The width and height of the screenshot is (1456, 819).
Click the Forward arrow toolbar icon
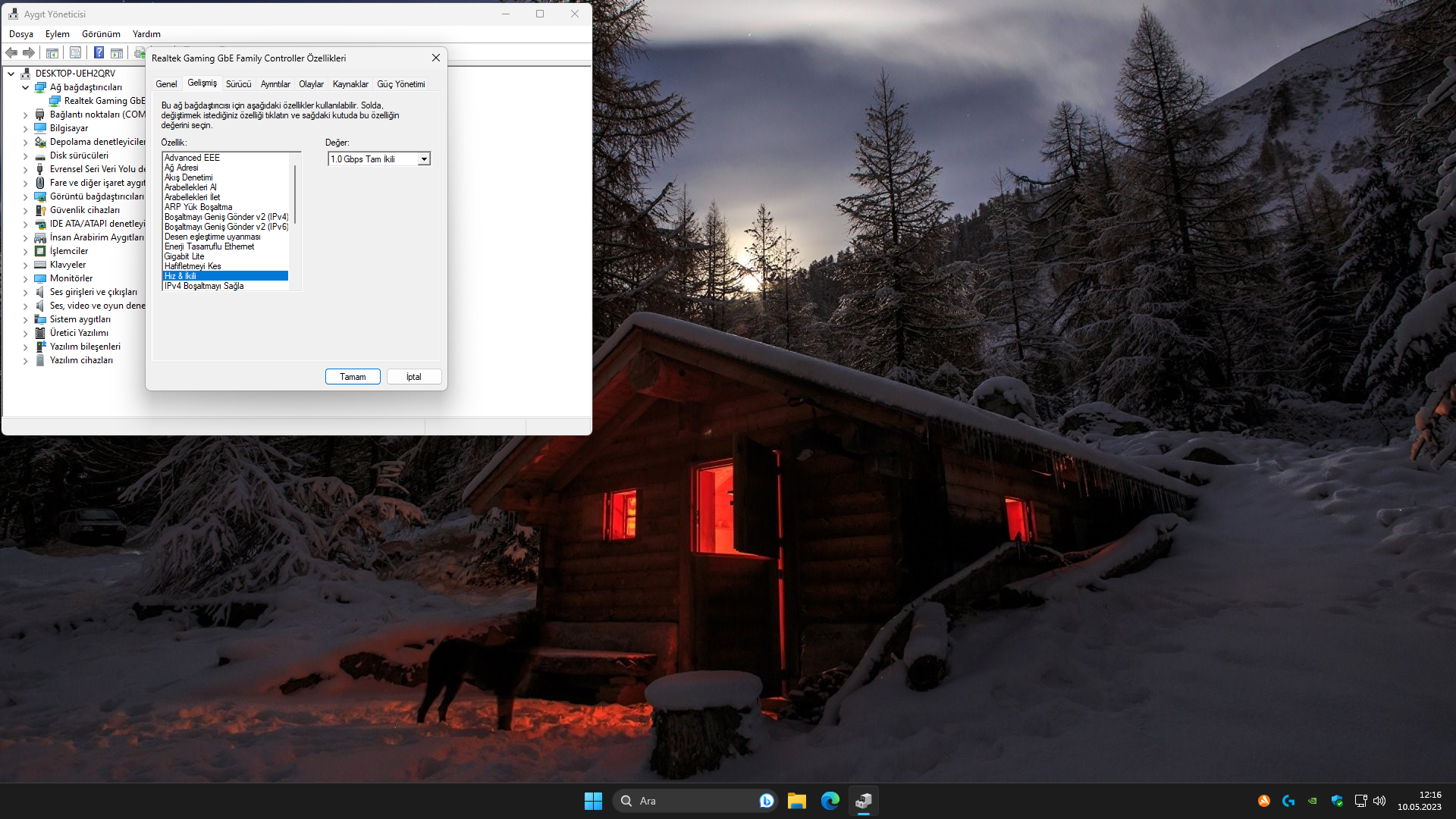tap(29, 53)
